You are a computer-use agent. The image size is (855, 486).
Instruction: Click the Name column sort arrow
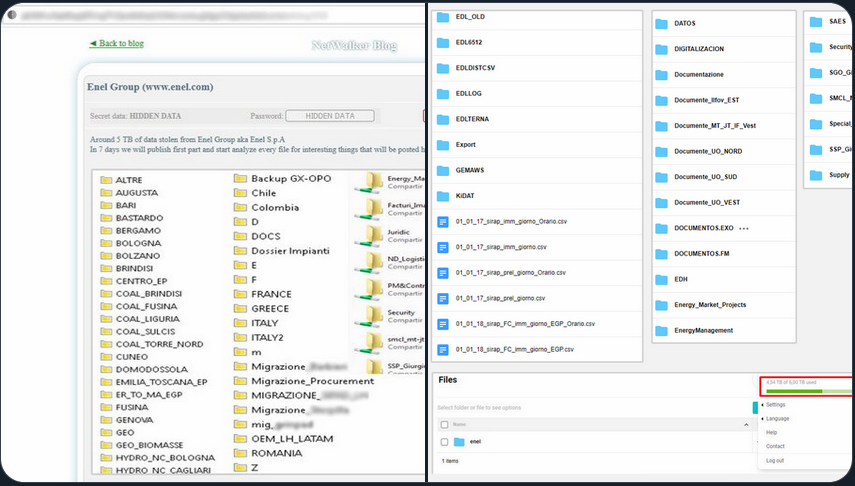tap(746, 424)
